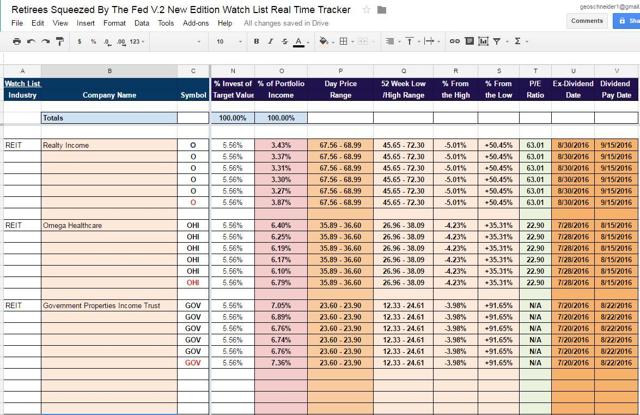Screen dimensions: 640x415
Task: Open the borders menu
Action: (347, 41)
